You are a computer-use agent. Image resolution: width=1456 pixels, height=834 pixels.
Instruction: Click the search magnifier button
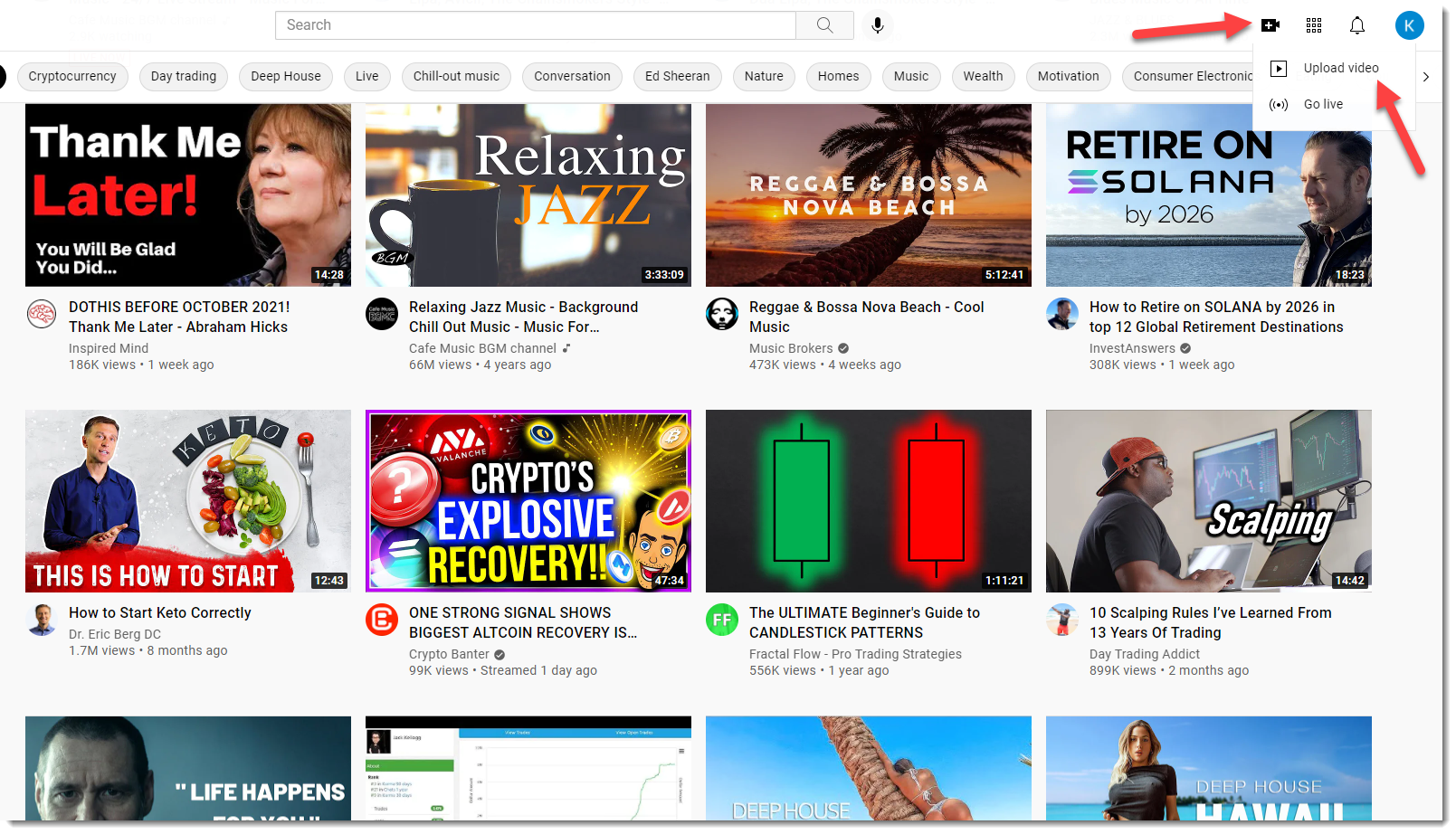pyautogui.click(x=824, y=25)
